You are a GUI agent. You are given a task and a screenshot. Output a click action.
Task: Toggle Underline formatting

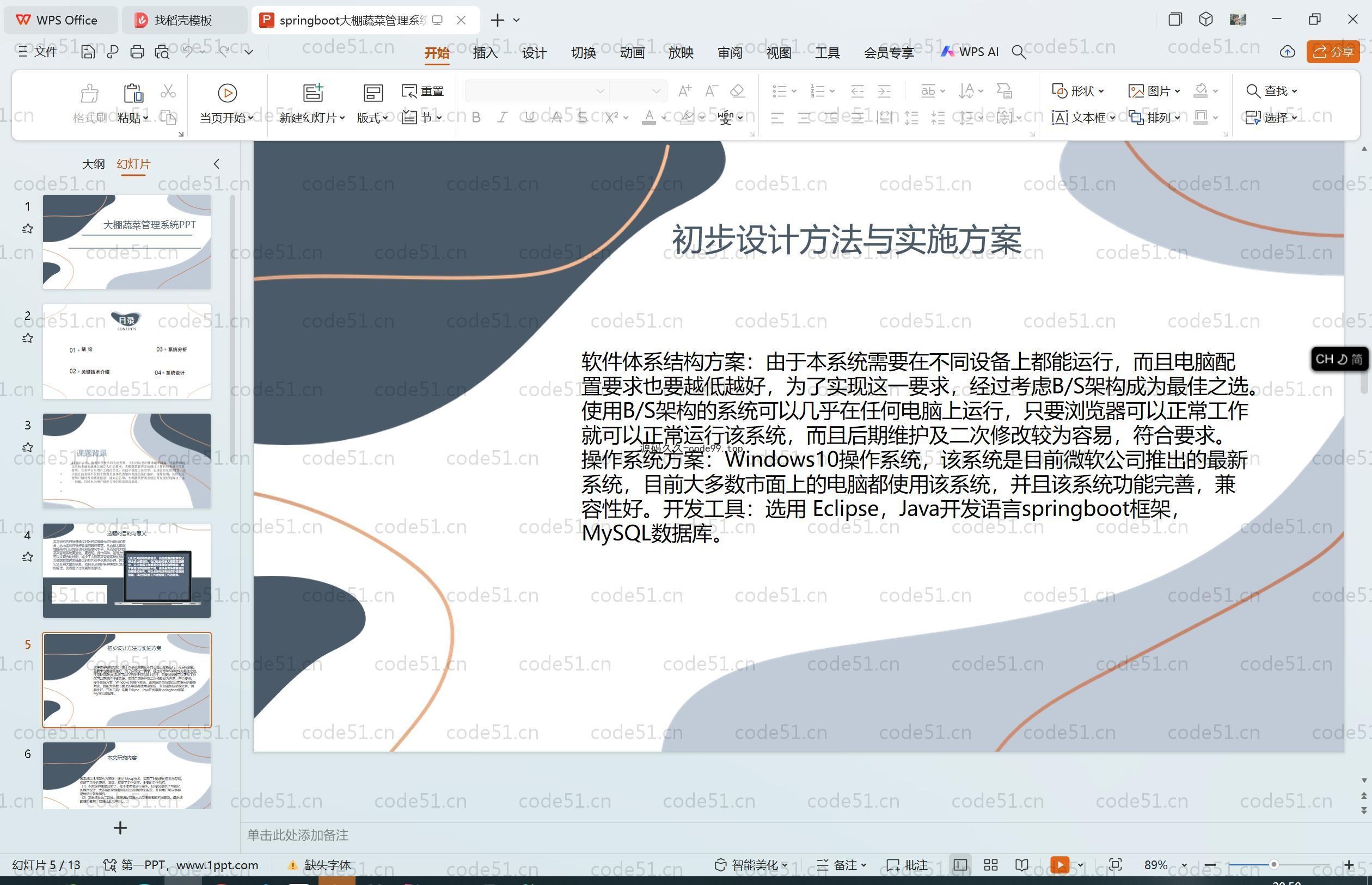529,117
